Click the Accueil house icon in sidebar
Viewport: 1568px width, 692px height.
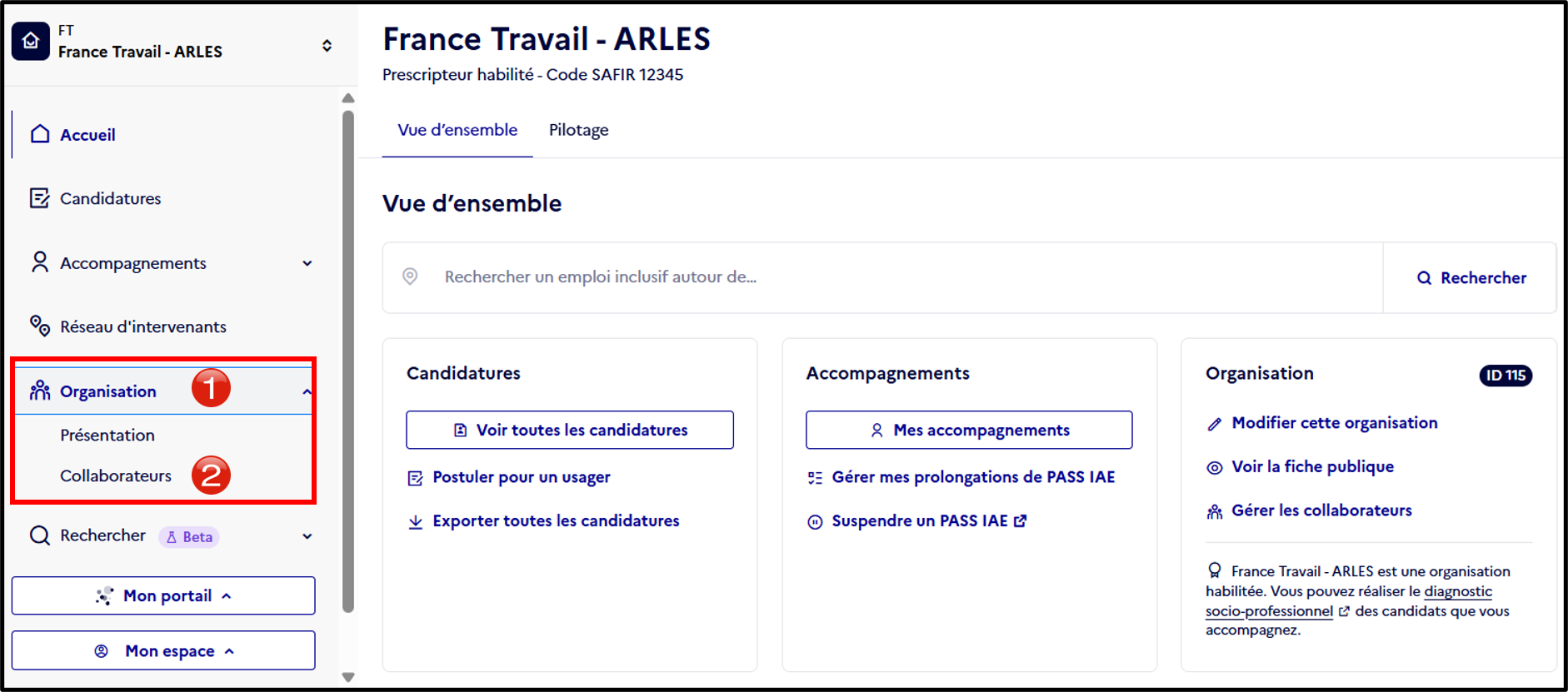point(40,134)
